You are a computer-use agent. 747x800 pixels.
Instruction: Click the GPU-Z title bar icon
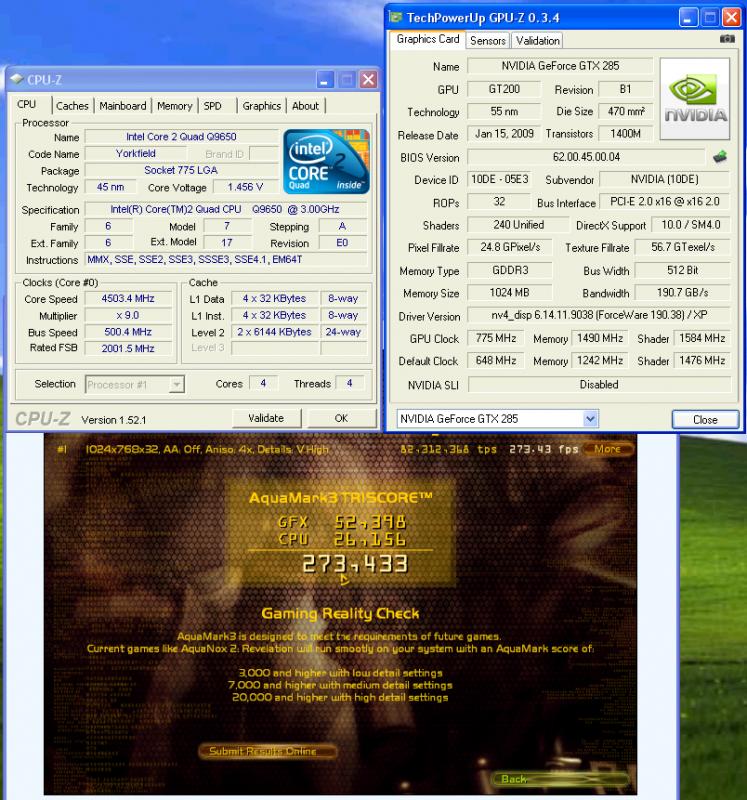click(x=395, y=17)
